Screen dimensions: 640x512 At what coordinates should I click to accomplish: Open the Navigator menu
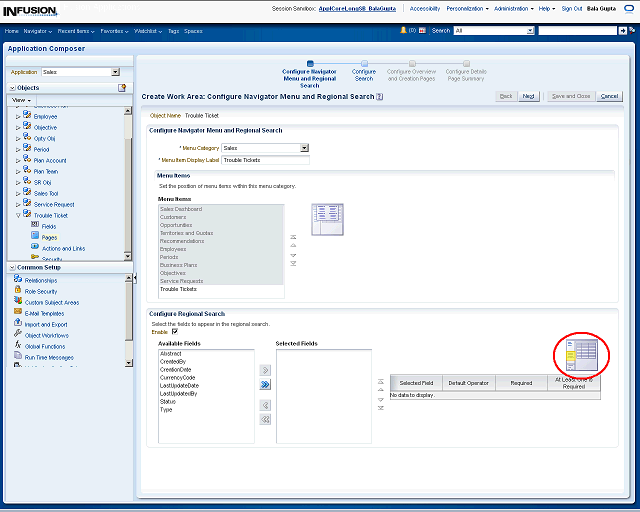tap(38, 31)
